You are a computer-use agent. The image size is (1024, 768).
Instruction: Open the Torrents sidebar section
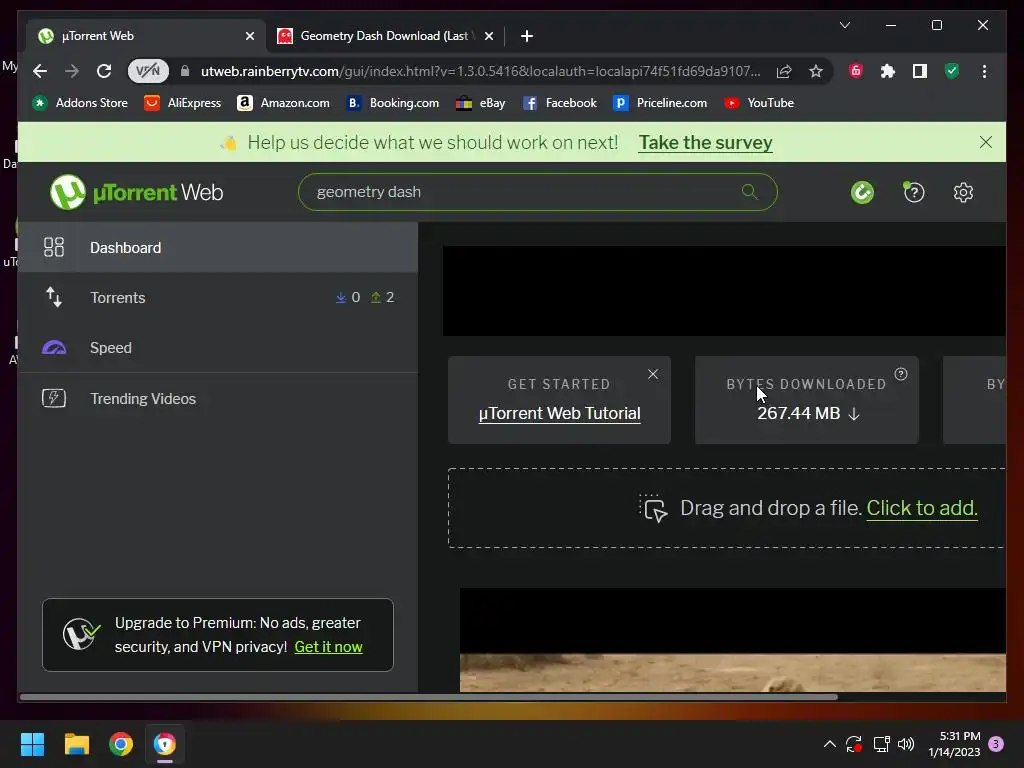coord(217,298)
